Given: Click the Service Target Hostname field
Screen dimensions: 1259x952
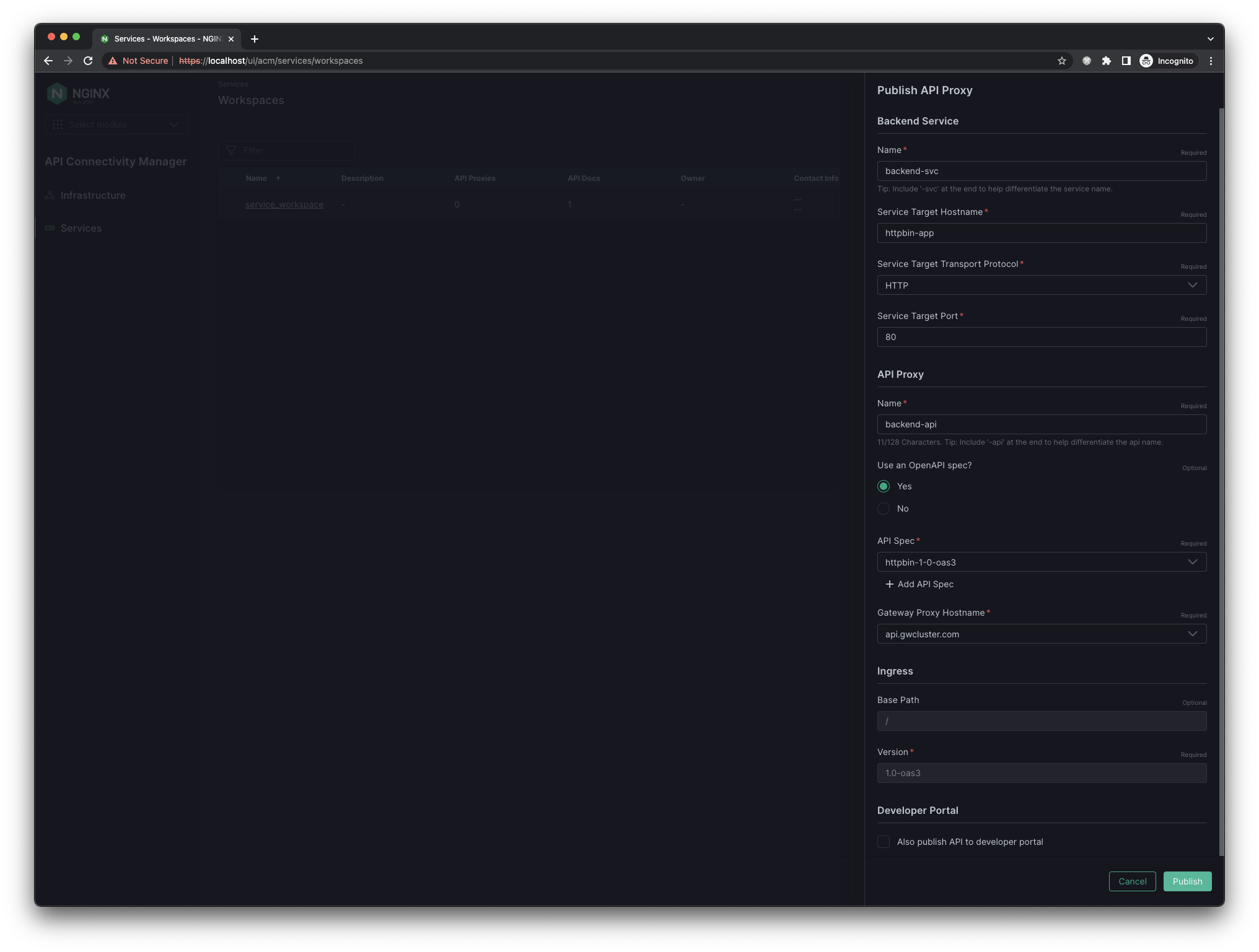Looking at the screenshot, I should [1042, 233].
